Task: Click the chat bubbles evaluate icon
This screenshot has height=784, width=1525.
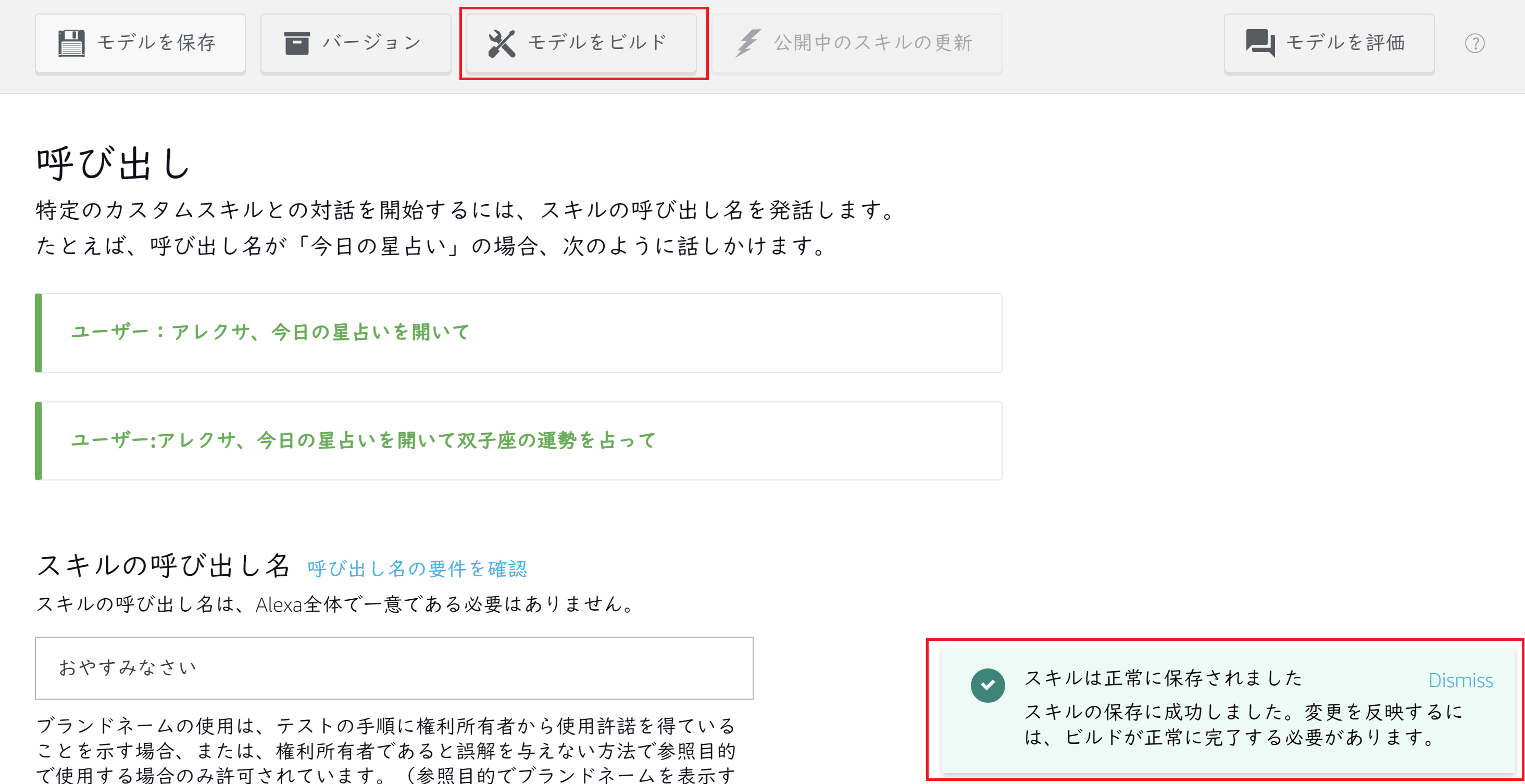Action: click(1260, 43)
